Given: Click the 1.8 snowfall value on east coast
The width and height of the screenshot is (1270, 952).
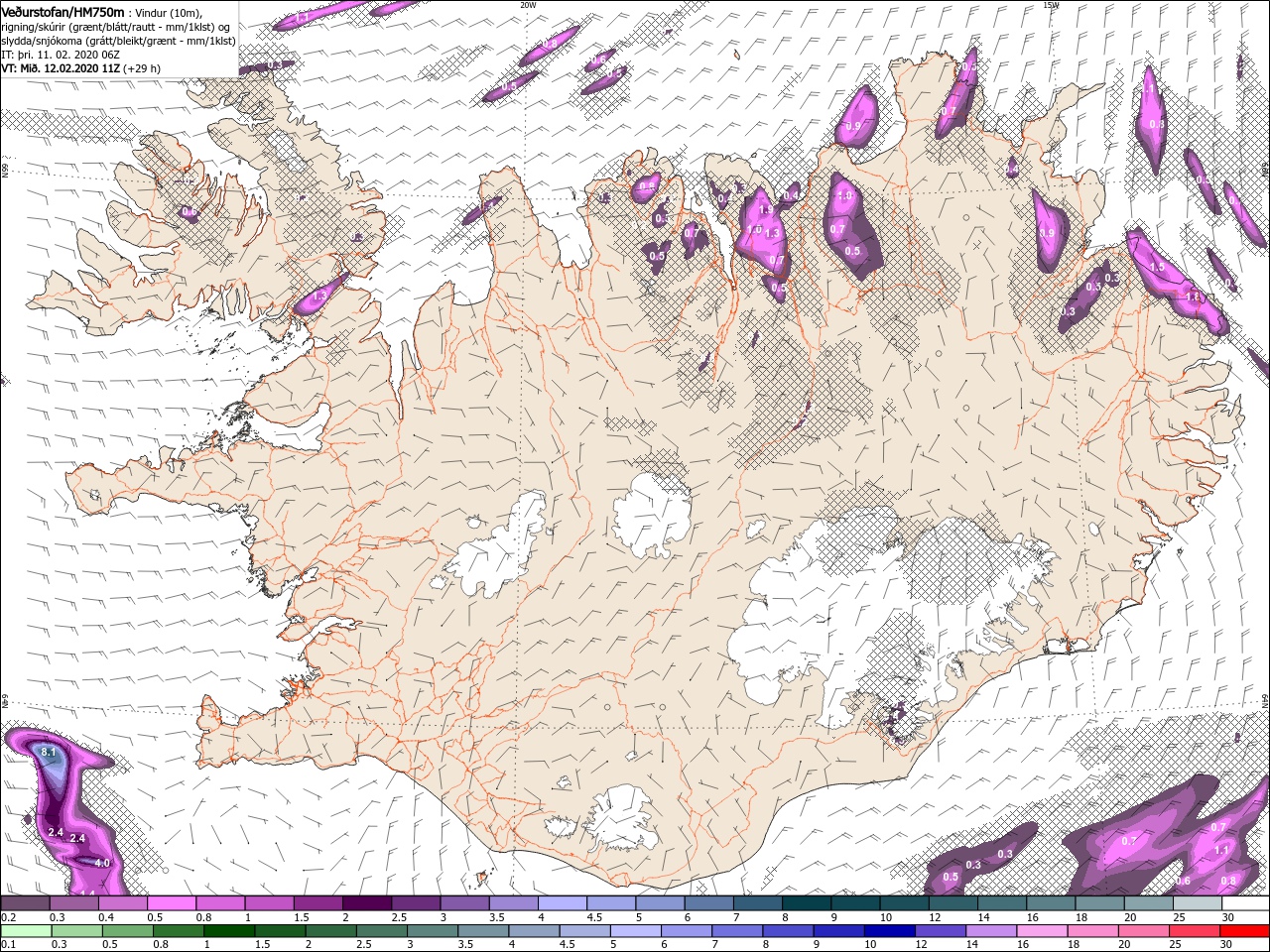Looking at the screenshot, I should click(x=1193, y=297).
